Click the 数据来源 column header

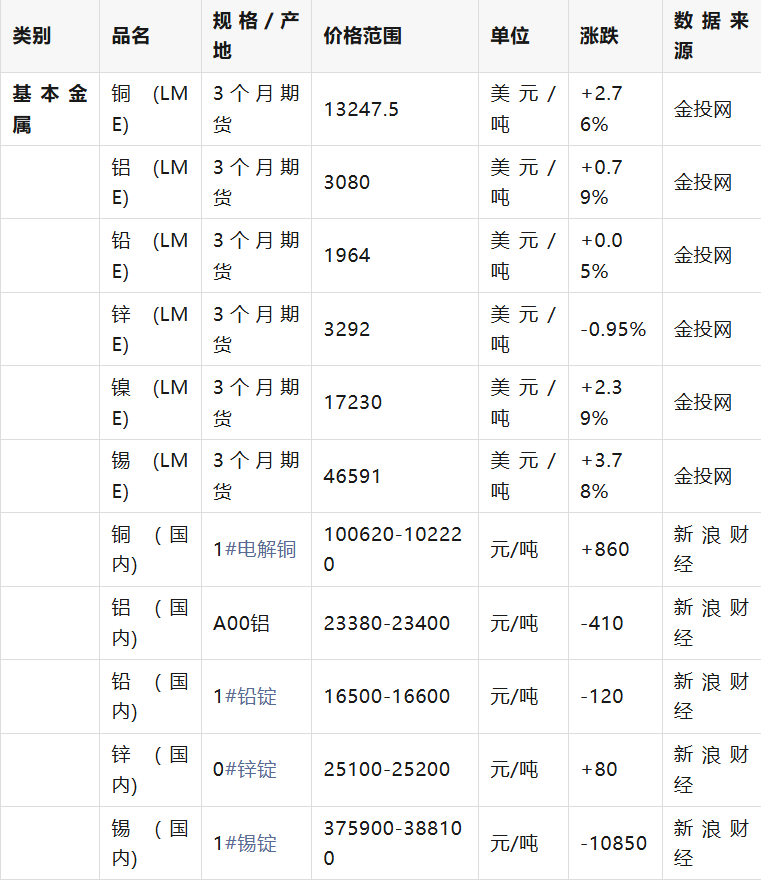pyautogui.click(x=710, y=36)
